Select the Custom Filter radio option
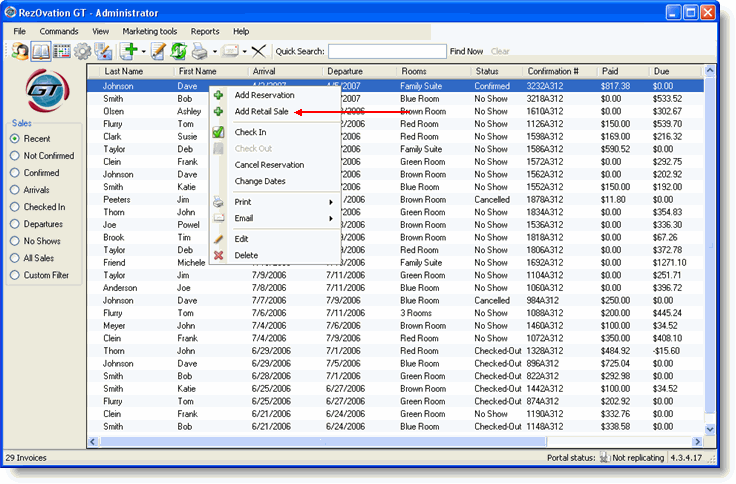This screenshot has height=484, width=736. [x=39, y=275]
